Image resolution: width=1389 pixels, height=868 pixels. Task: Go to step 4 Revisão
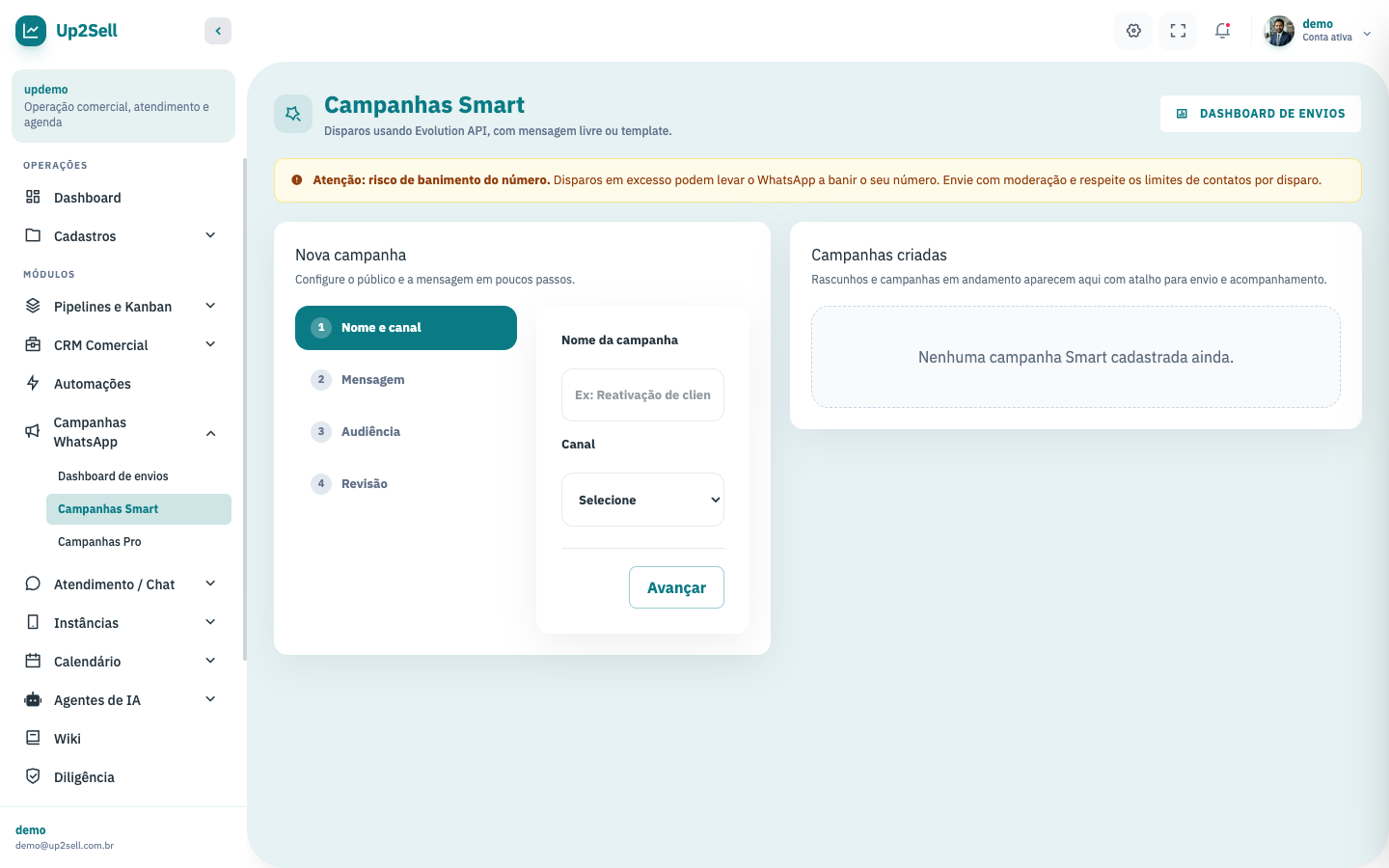coord(406,484)
